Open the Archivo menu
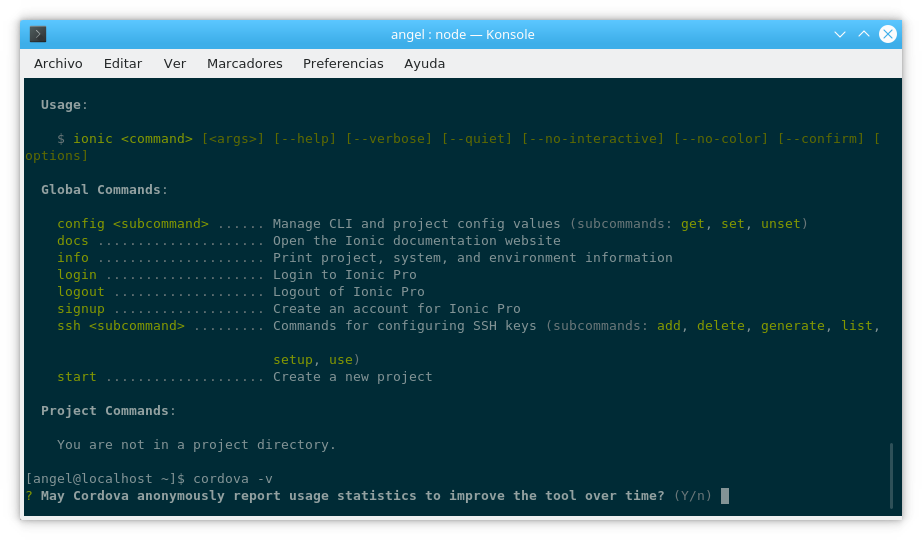This screenshot has width=922, height=540. point(58,64)
